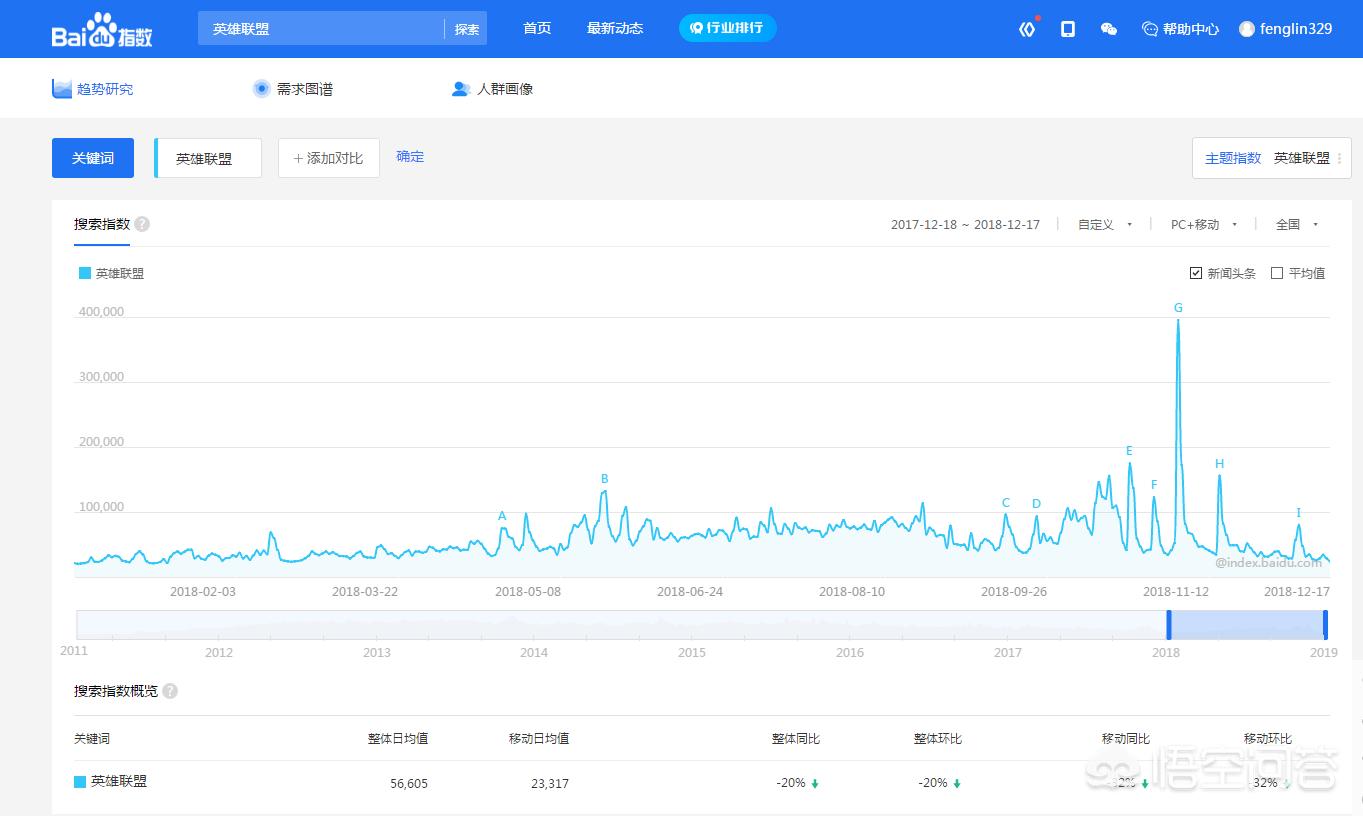Open the 主题指数 英雄联盟 selector
Screen dimensions: 1363x816
pyautogui.click(x=1272, y=158)
